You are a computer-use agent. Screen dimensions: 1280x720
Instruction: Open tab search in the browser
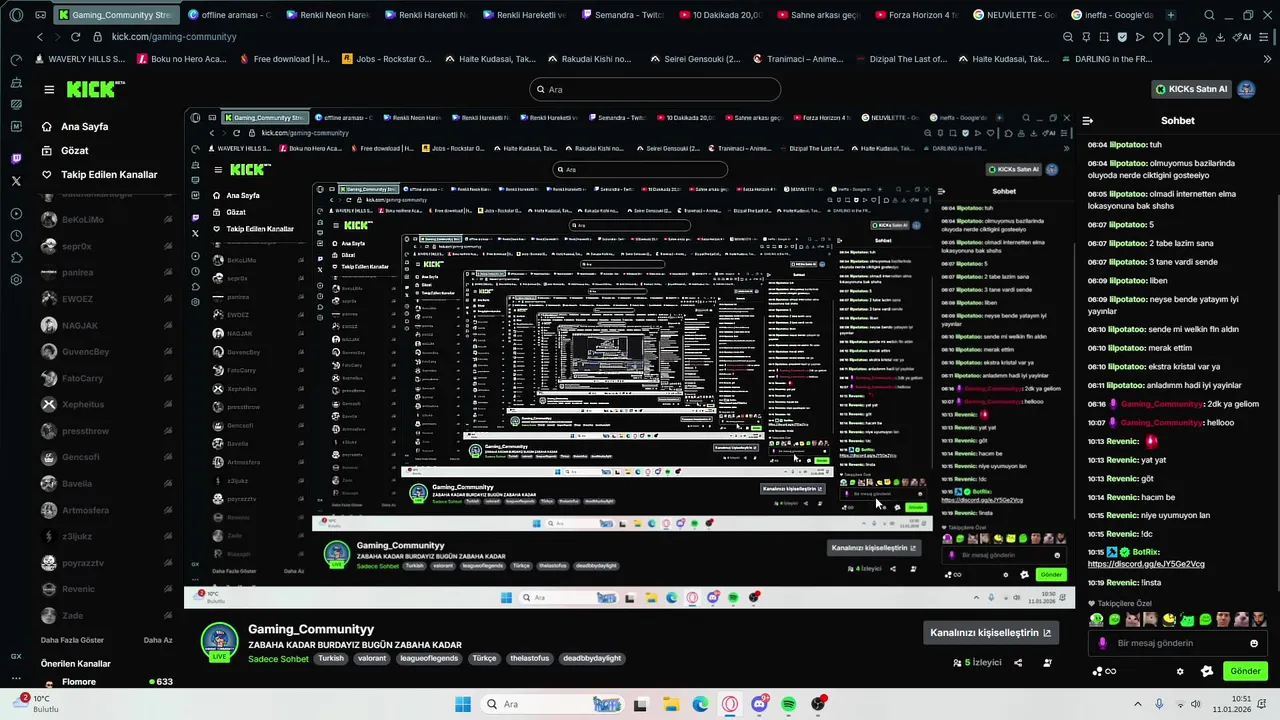[x=1209, y=15]
